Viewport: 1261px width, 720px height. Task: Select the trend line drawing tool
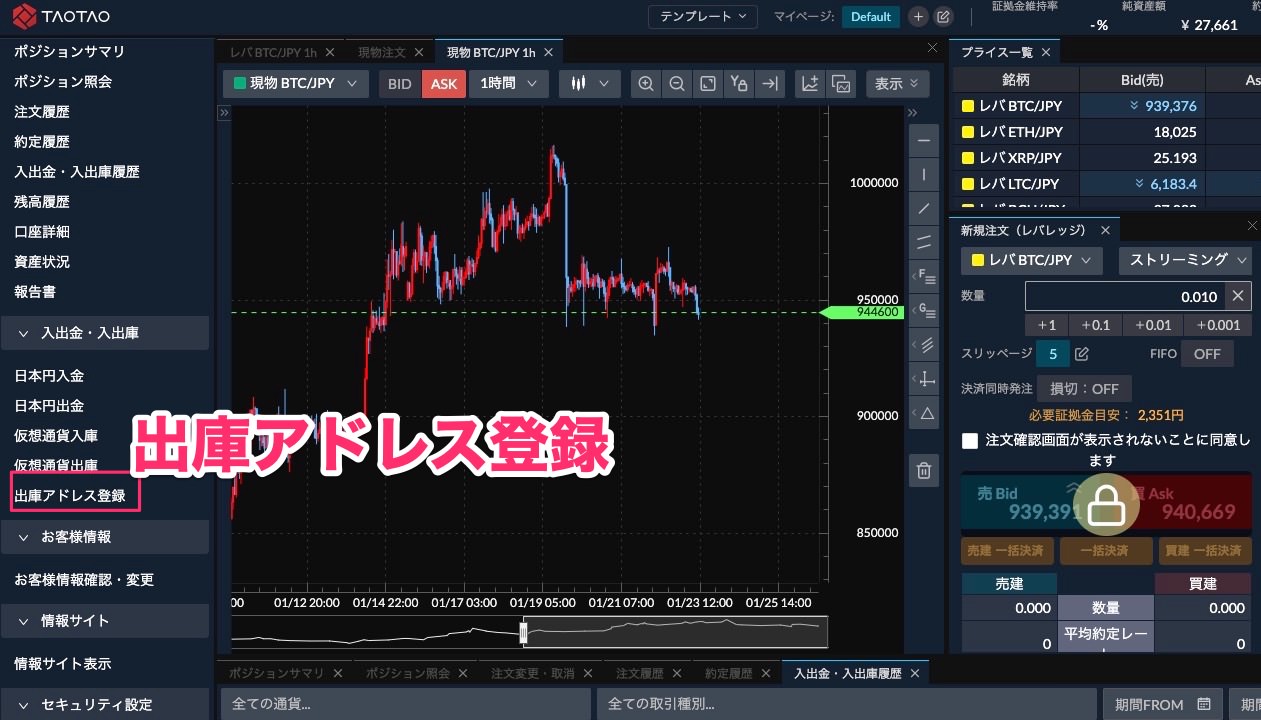pyautogui.click(x=923, y=208)
